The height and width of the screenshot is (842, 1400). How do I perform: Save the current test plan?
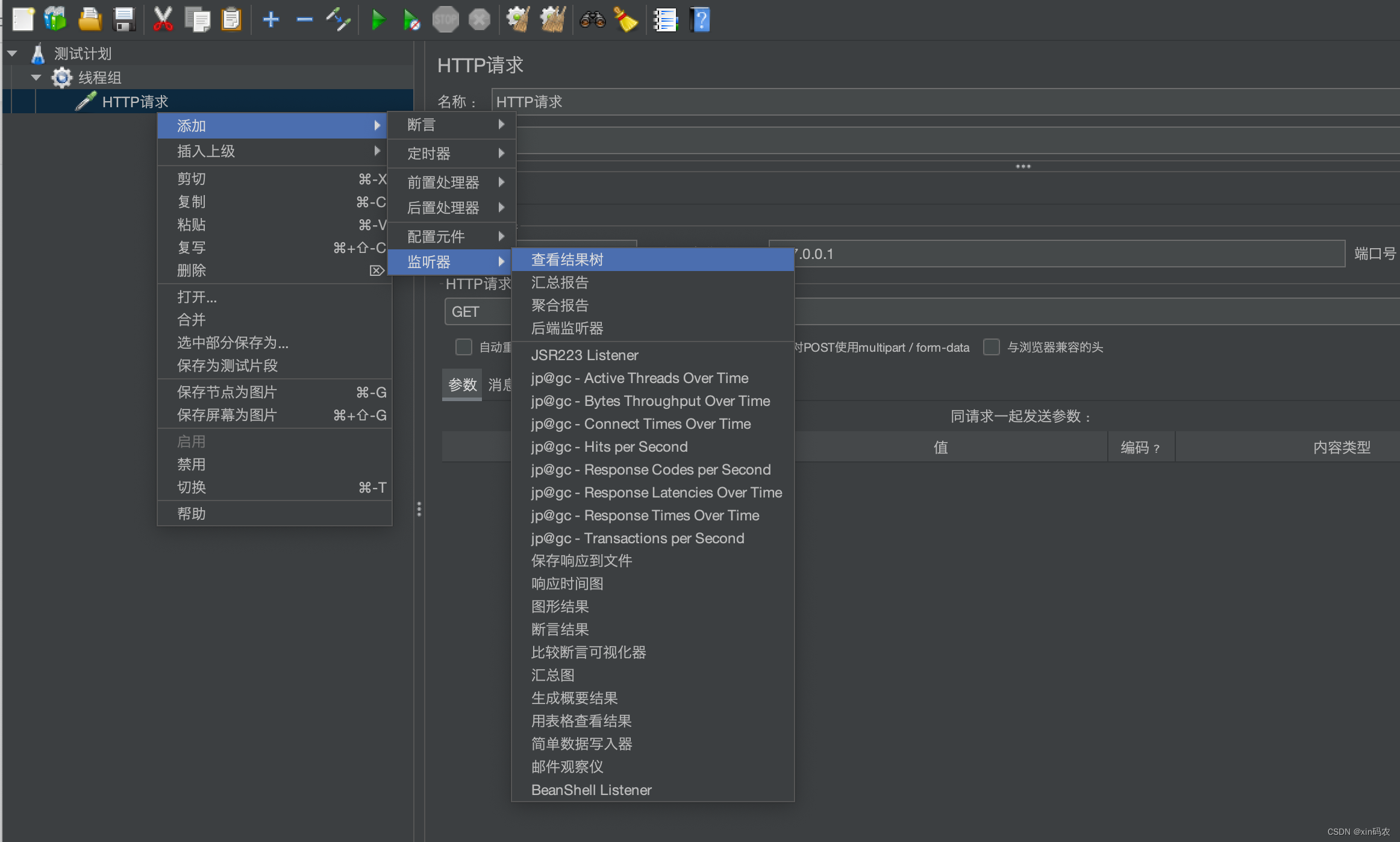coord(124,19)
